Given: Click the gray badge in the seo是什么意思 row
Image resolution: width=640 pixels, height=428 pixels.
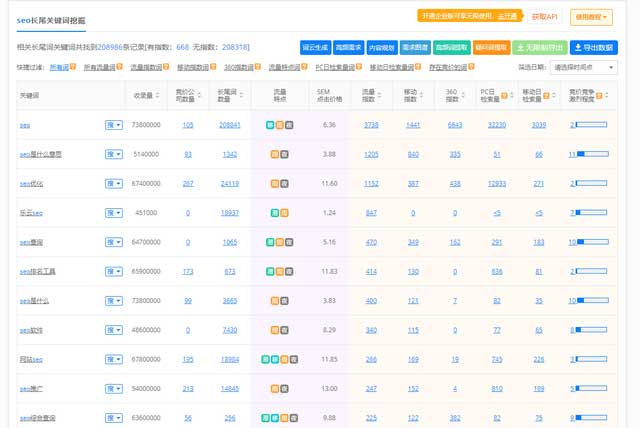Looking at the screenshot, I should (x=284, y=155).
